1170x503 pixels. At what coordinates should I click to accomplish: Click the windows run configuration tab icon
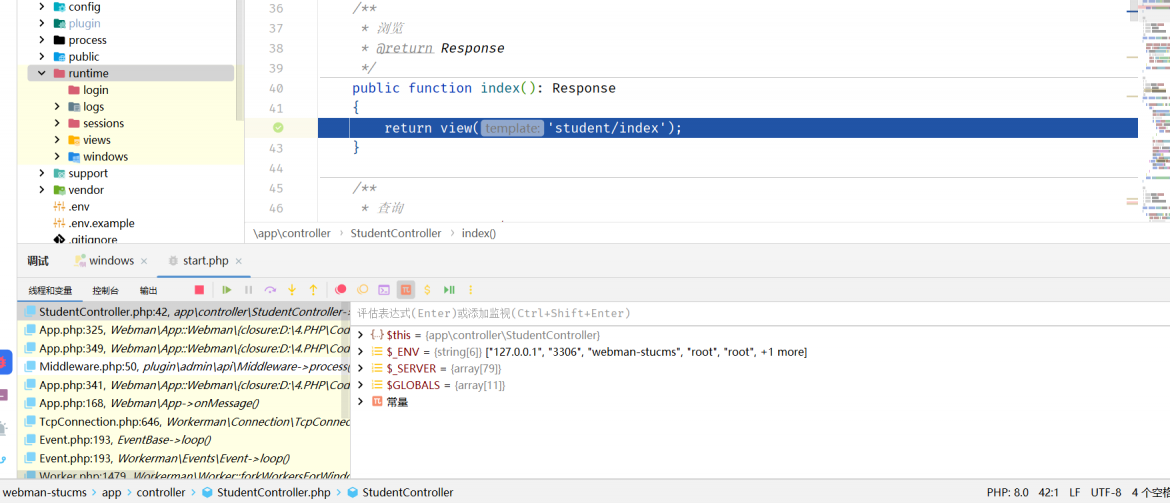point(81,260)
